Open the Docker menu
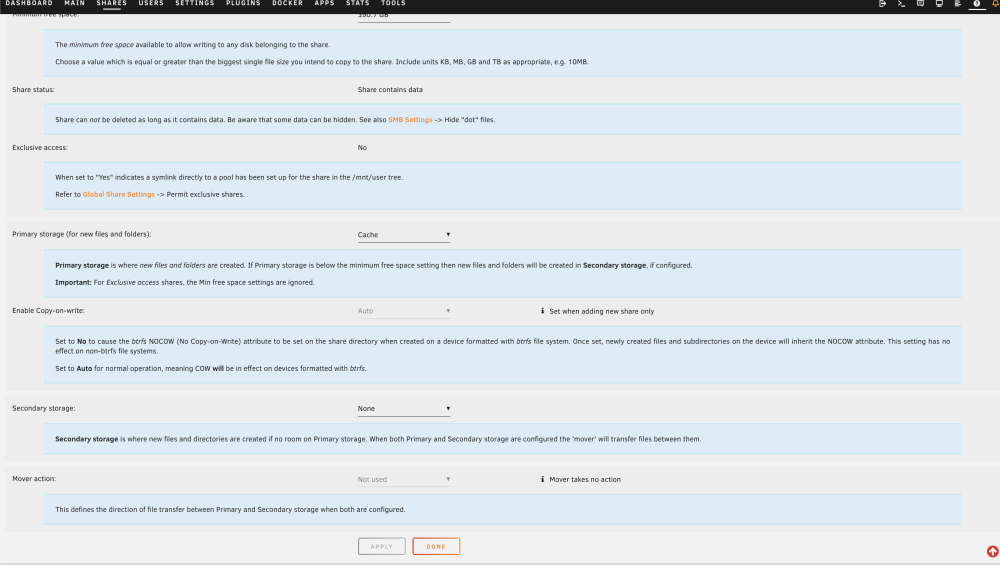 pyautogui.click(x=287, y=3)
